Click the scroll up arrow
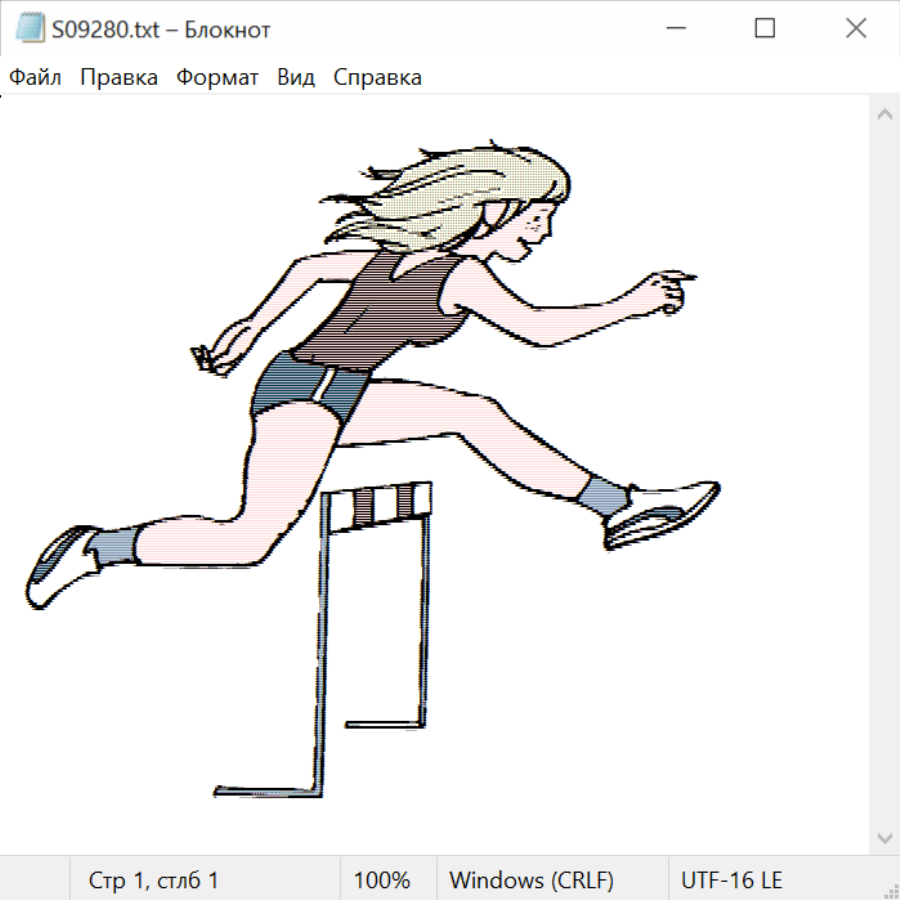Image resolution: width=900 pixels, height=900 pixels. [884, 114]
